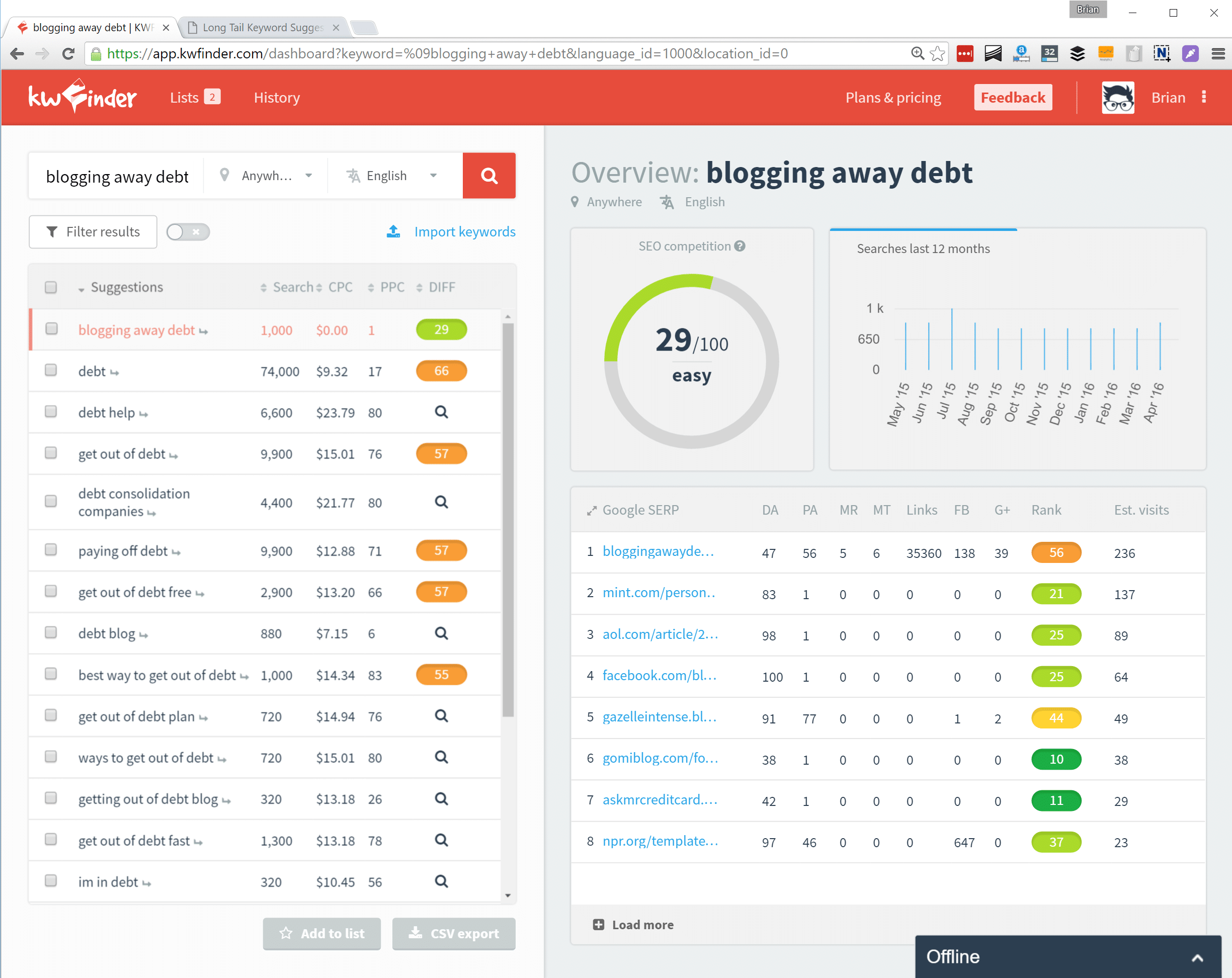This screenshot has height=978, width=1232.
Task: Select the Searches last 12 months tab
Action: click(x=923, y=248)
